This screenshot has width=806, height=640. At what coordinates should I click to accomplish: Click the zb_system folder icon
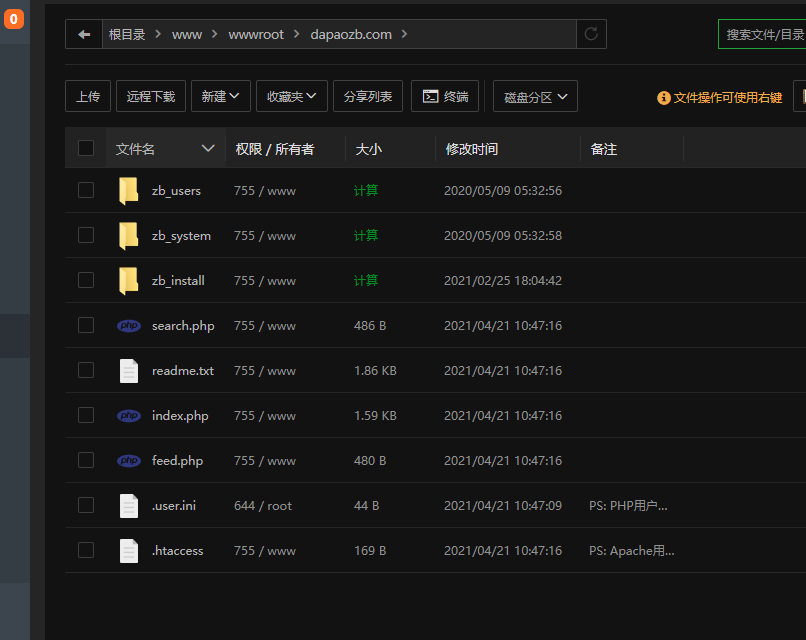click(129, 235)
